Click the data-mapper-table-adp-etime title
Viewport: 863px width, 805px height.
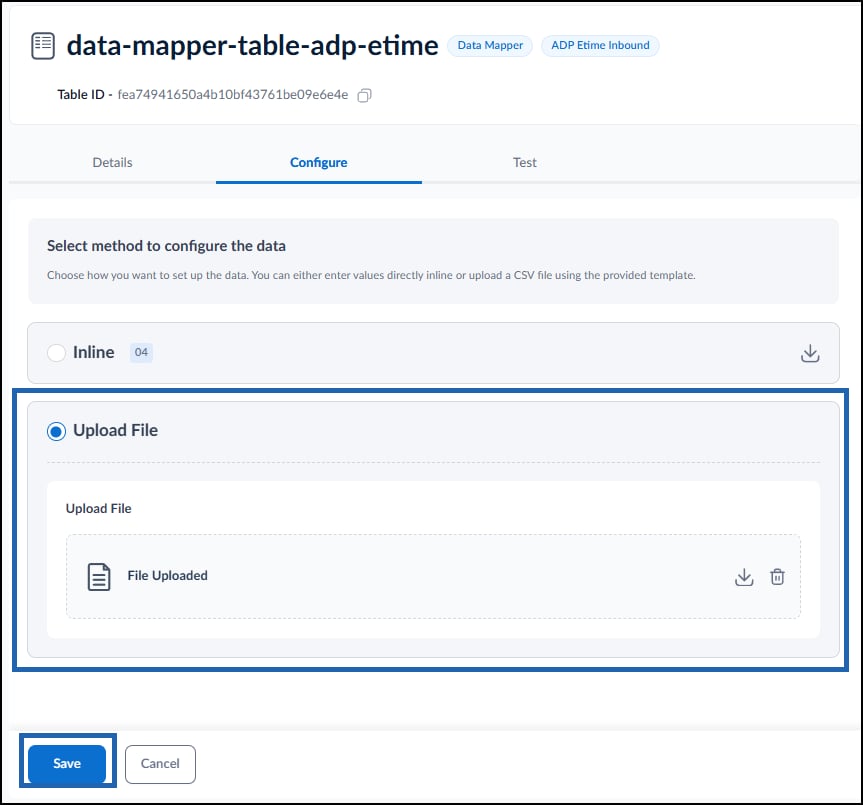[253, 46]
